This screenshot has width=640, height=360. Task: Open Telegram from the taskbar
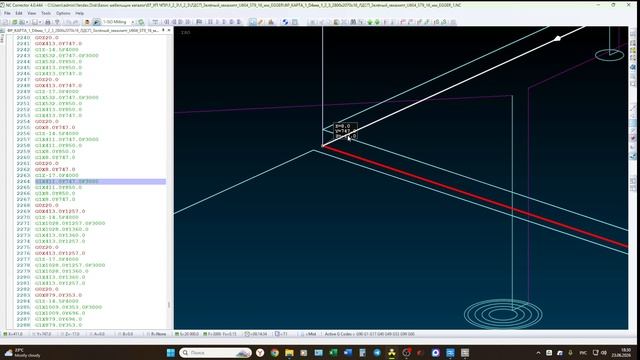coord(377,353)
